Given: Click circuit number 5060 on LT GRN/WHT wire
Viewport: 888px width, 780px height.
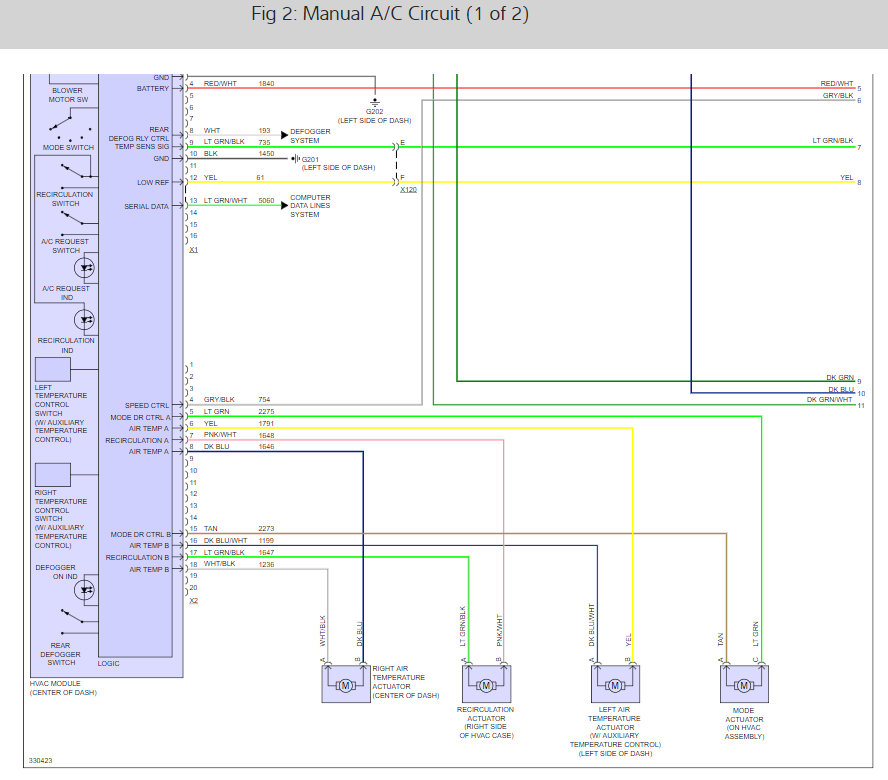Looking at the screenshot, I should [x=266, y=201].
